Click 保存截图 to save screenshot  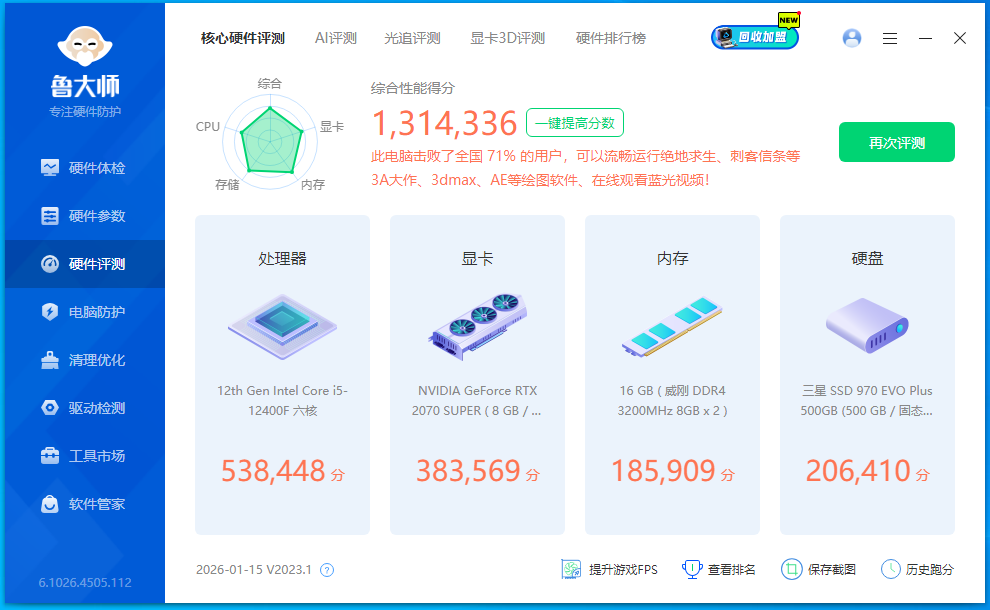pyautogui.click(x=819, y=569)
